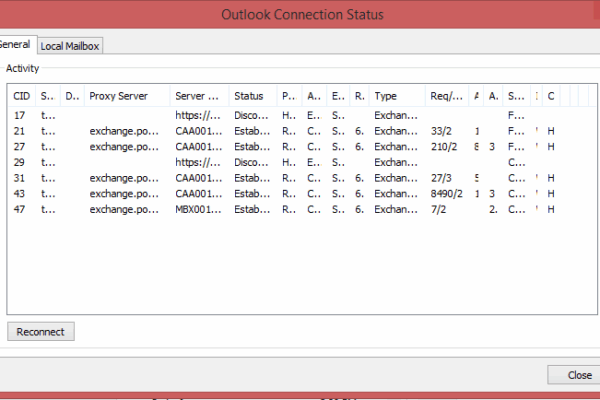Sort by the Proxy Server column header
Image resolution: width=600 pixels, height=400 pixels.
[x=127, y=96]
